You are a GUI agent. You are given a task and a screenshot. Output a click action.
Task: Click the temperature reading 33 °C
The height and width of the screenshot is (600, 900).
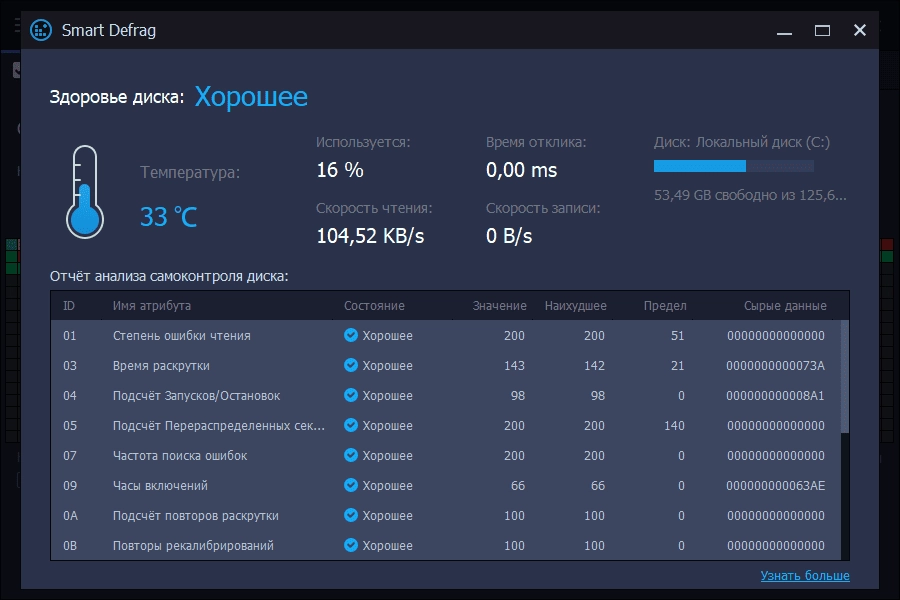tap(168, 216)
